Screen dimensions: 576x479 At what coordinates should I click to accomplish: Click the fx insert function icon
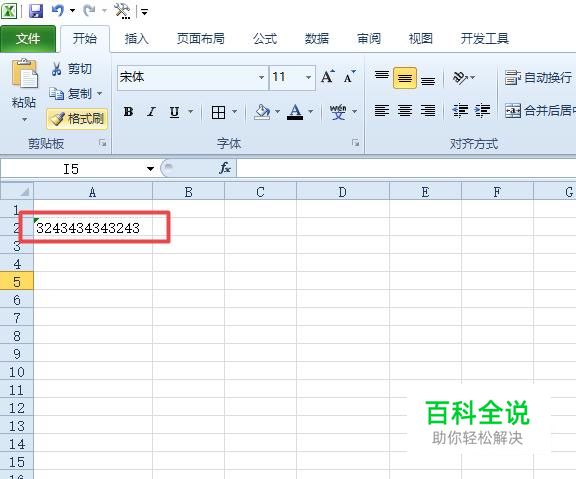[224, 169]
